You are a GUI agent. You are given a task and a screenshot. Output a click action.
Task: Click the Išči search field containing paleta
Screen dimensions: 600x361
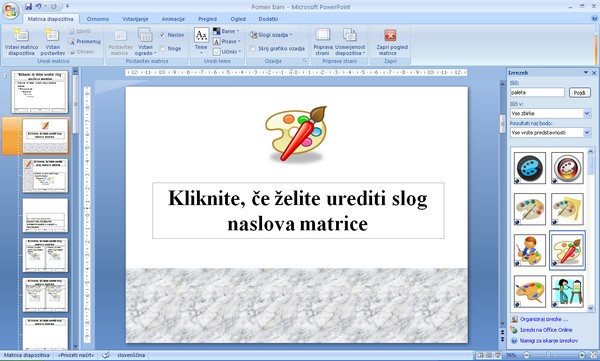tap(537, 92)
